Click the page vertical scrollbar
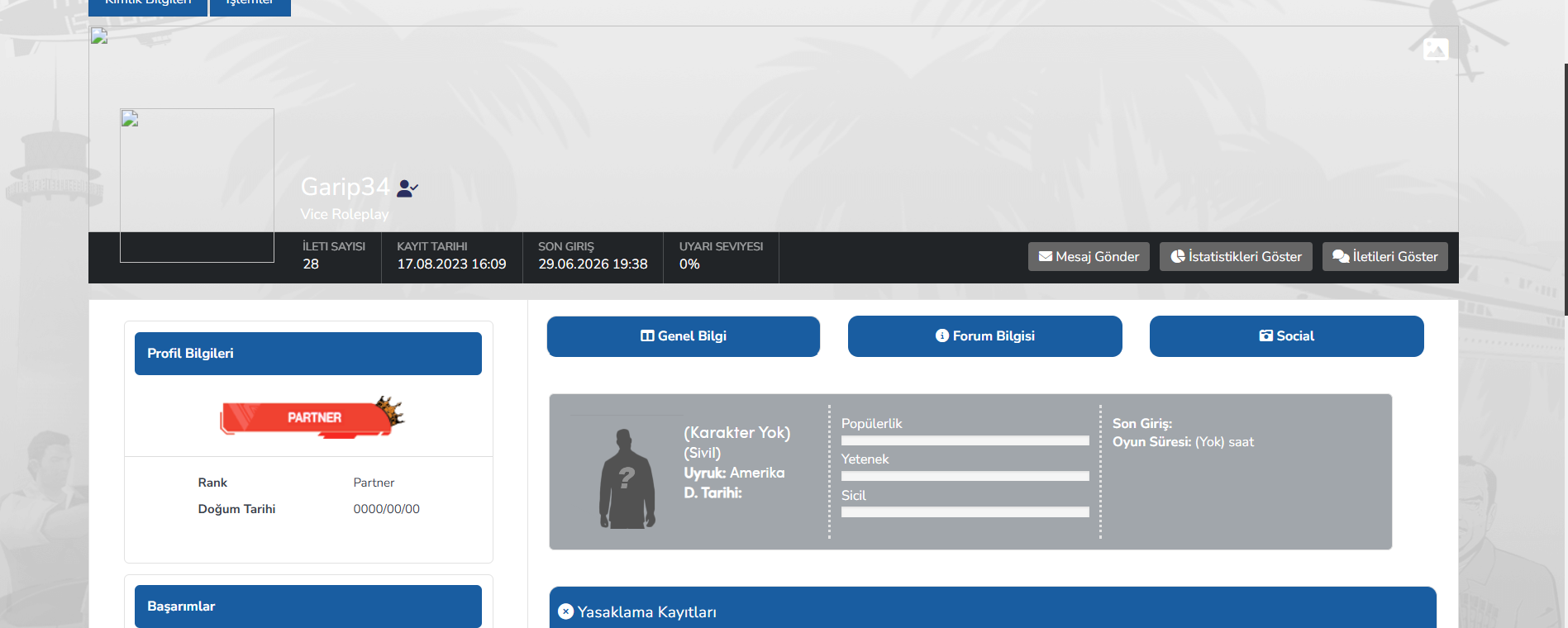Screen dimensions: 1568x628 [x=1566, y=190]
